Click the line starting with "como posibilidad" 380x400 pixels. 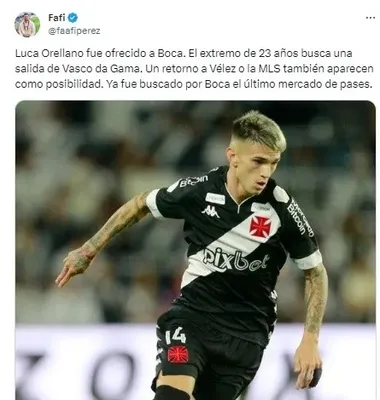click(193, 84)
